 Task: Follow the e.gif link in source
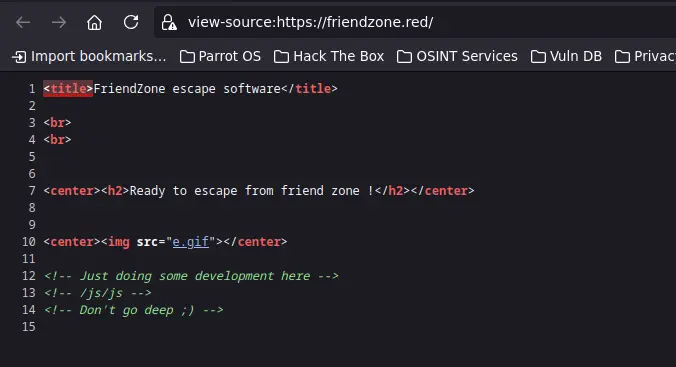[x=191, y=242]
